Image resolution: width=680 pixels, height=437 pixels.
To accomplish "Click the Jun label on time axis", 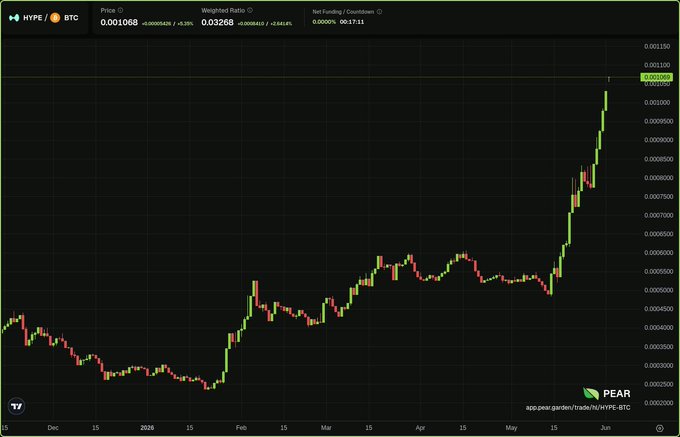I will click(605, 428).
